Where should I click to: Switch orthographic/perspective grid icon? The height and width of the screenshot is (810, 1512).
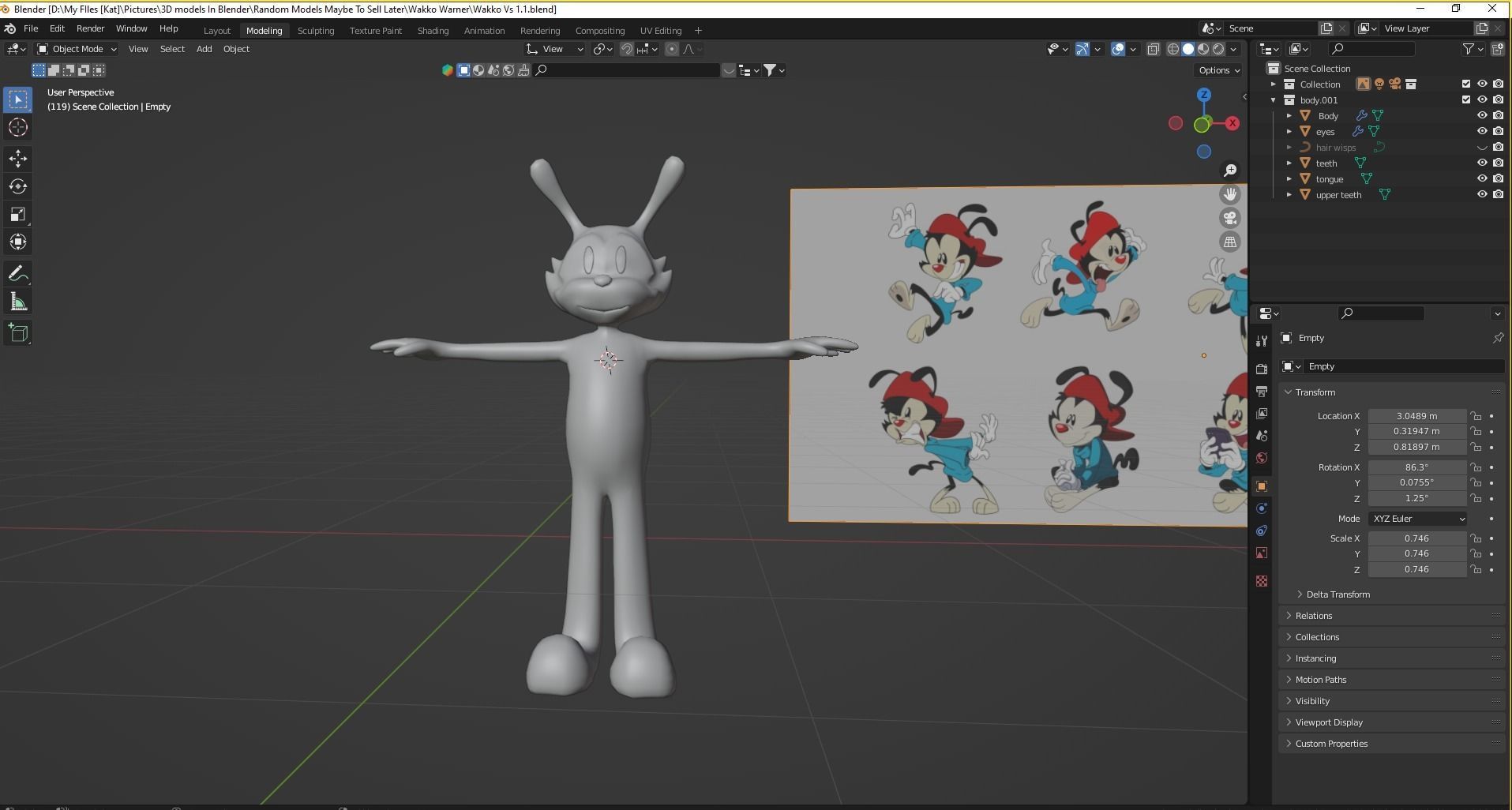coord(1229,242)
